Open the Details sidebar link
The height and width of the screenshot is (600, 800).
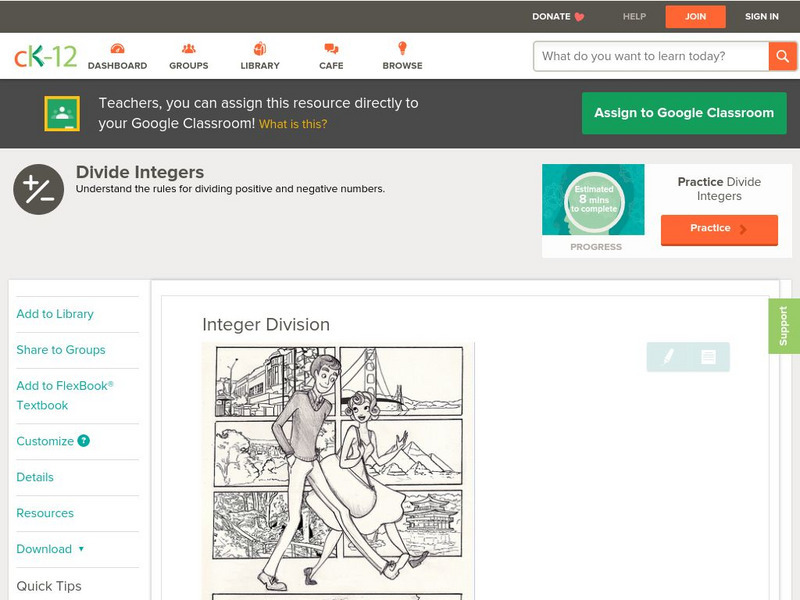tap(35, 477)
